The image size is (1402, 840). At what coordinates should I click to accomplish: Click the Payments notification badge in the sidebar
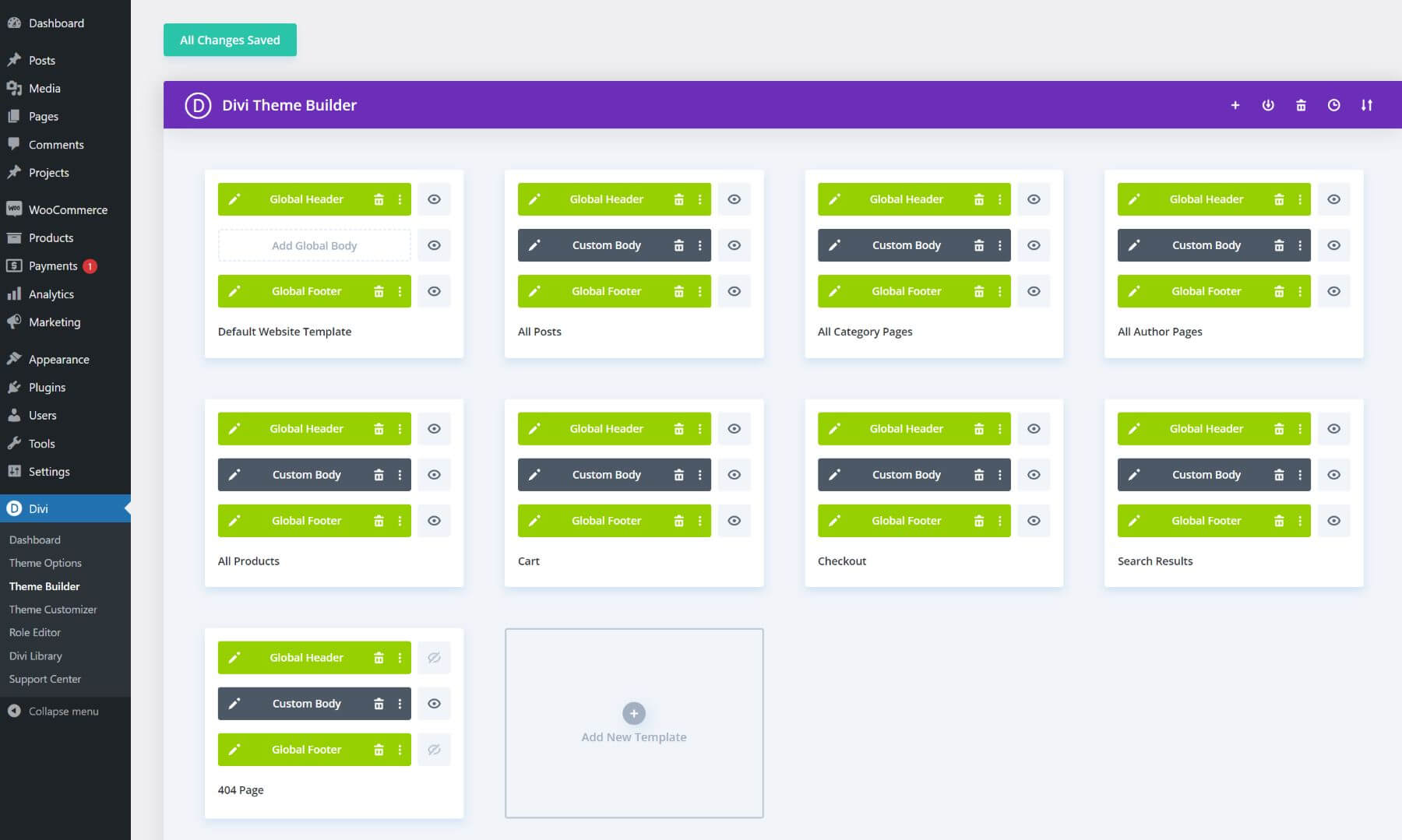tap(88, 265)
